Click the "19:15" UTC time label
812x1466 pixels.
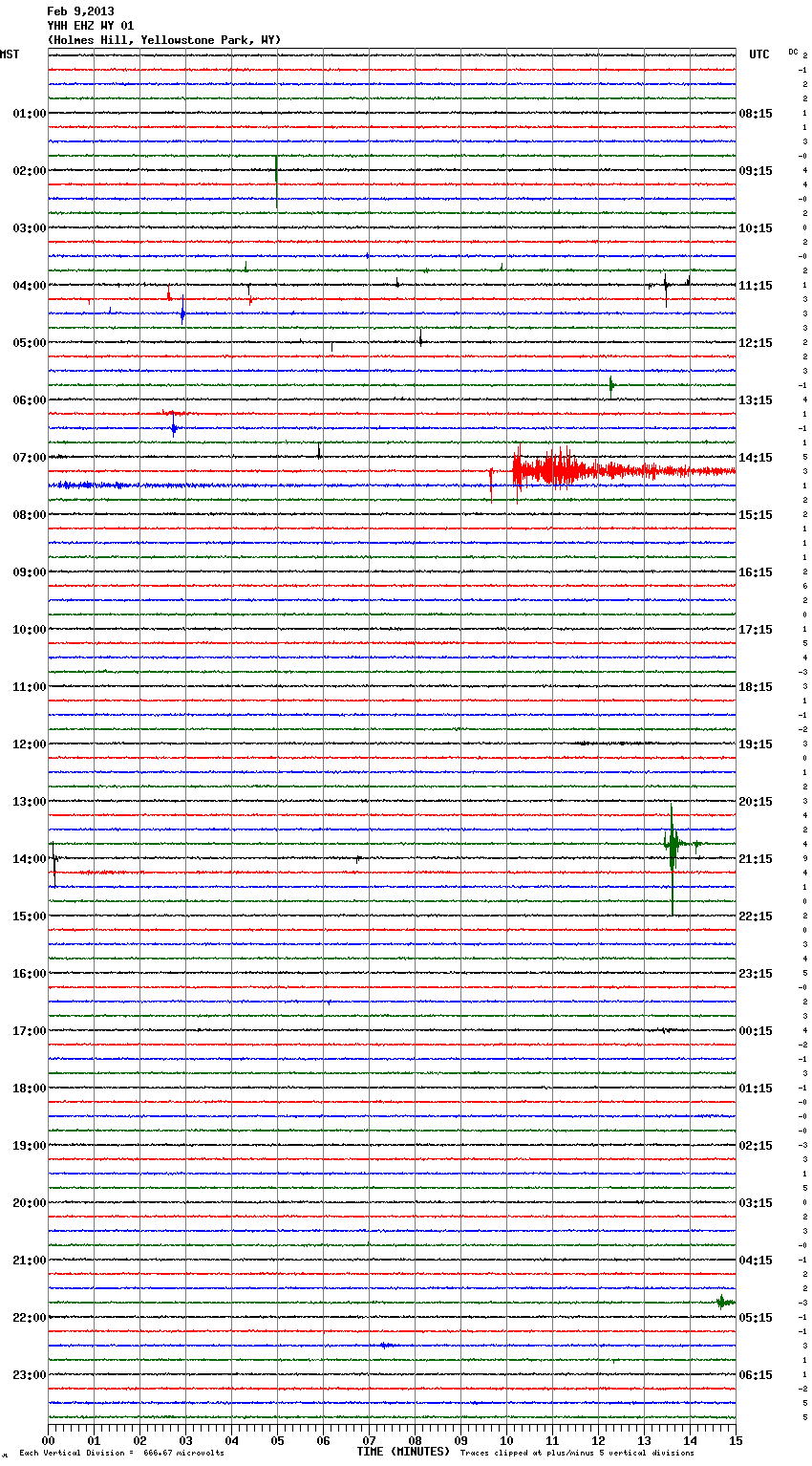756,744
